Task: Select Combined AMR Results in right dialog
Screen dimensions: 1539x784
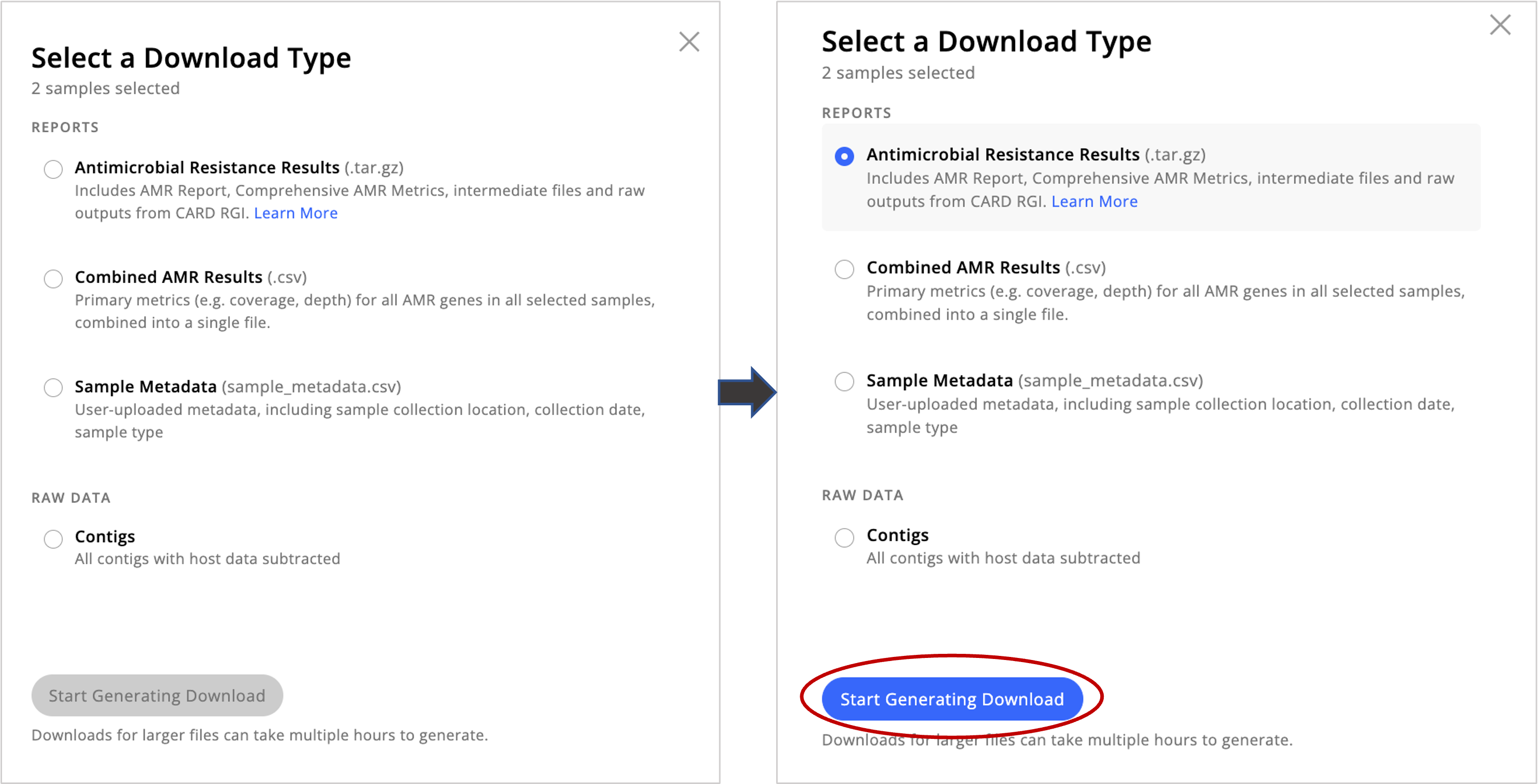Action: [844, 270]
